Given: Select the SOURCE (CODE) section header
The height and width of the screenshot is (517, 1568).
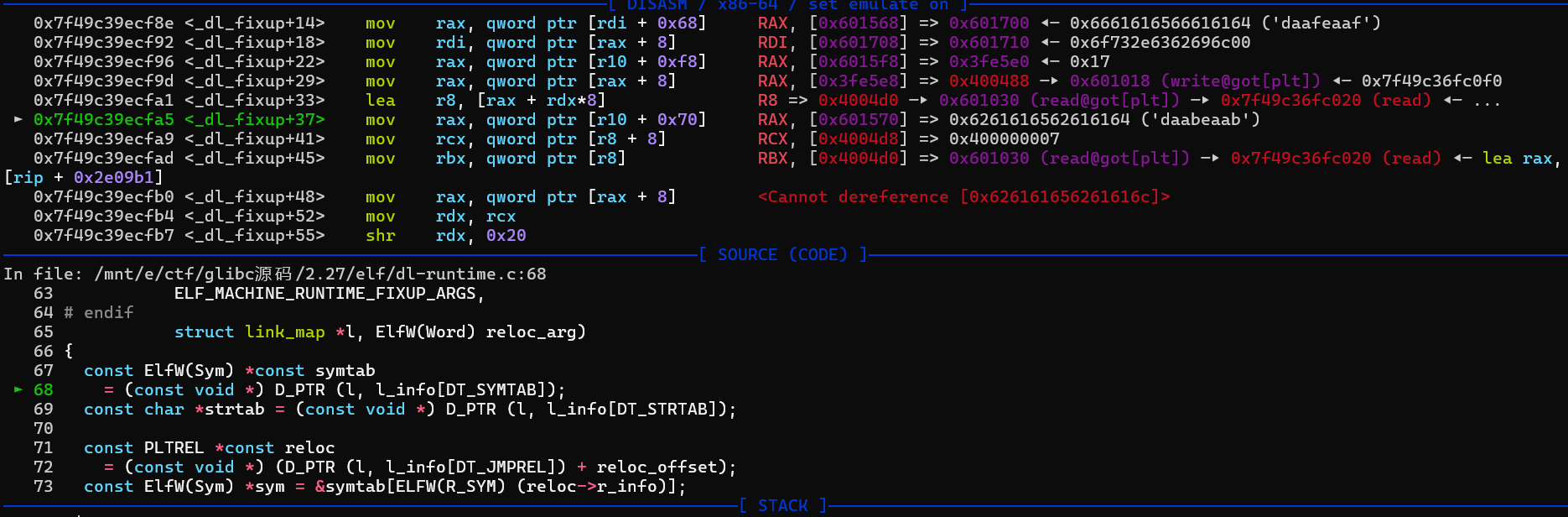Looking at the screenshot, I should coord(782,254).
